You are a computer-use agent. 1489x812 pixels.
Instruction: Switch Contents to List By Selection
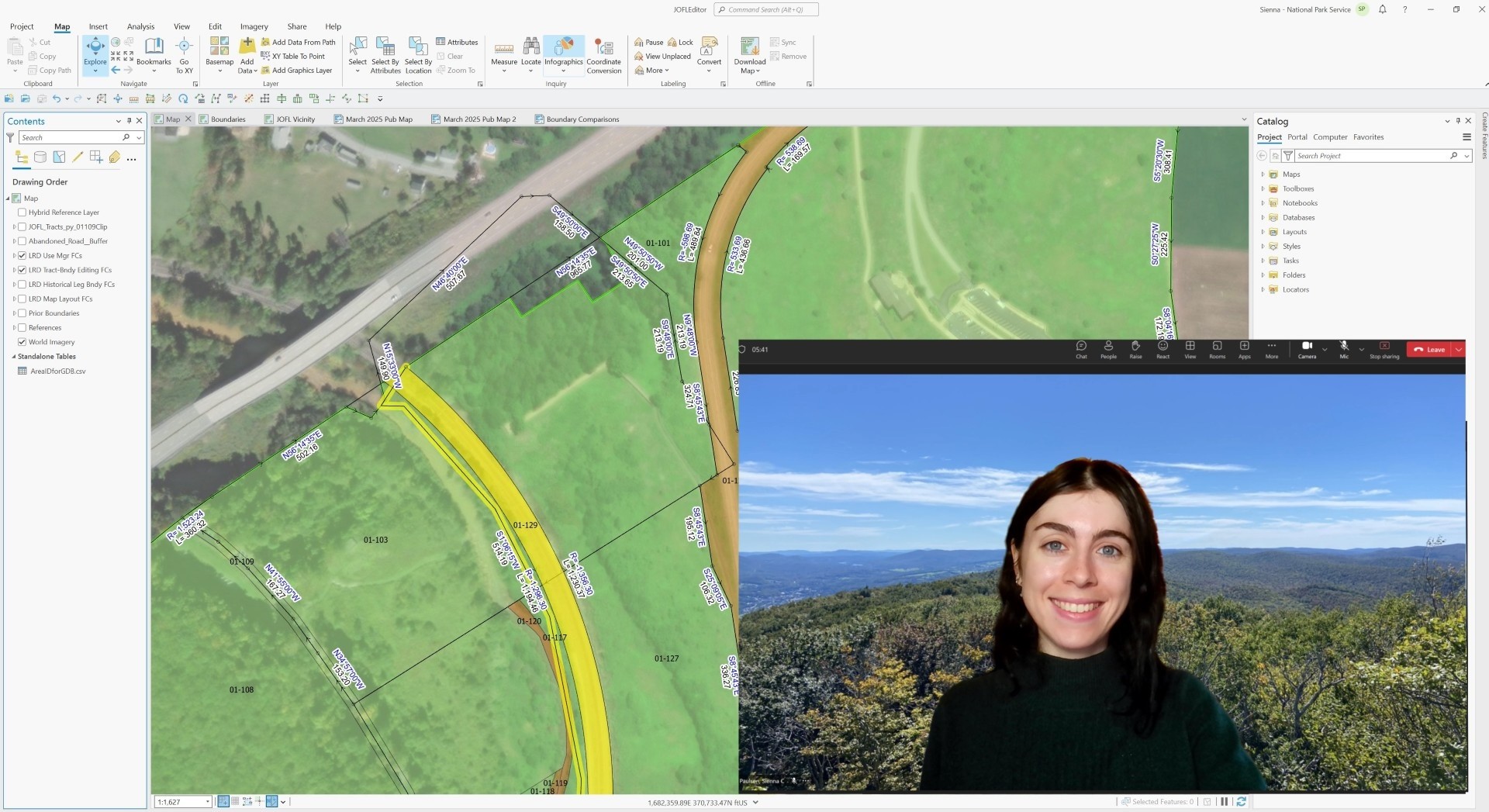(59, 157)
